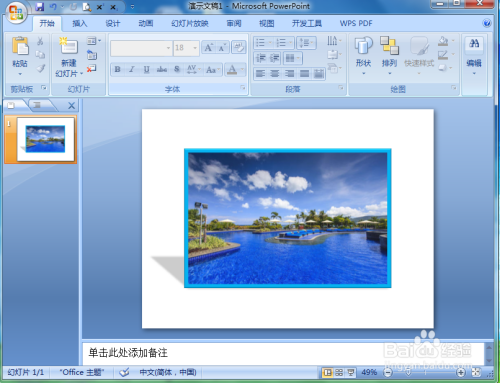The height and width of the screenshot is (383, 500).
Task: Distribute text evenly with the last alignment icon
Action: (x=319, y=74)
